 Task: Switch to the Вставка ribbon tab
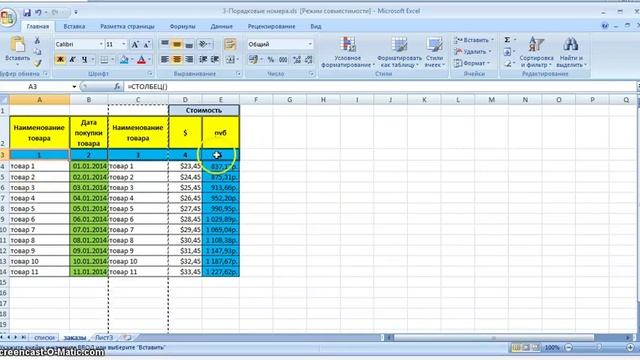point(74,27)
